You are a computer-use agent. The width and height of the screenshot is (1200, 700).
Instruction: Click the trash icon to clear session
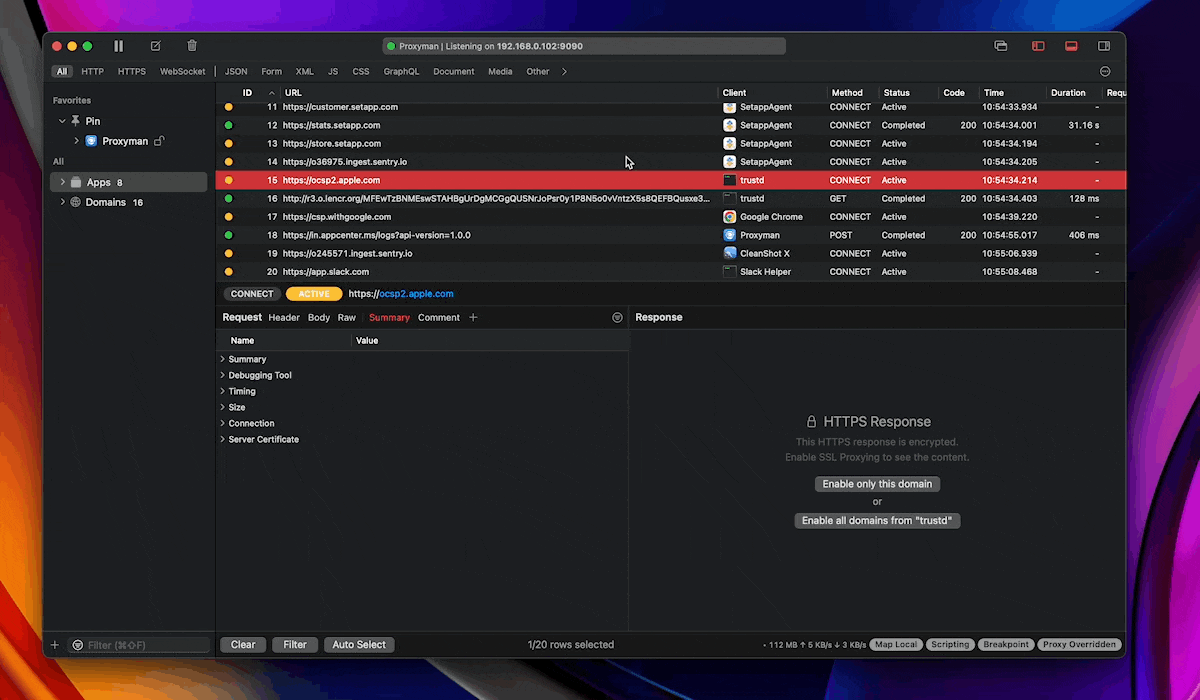click(192, 46)
